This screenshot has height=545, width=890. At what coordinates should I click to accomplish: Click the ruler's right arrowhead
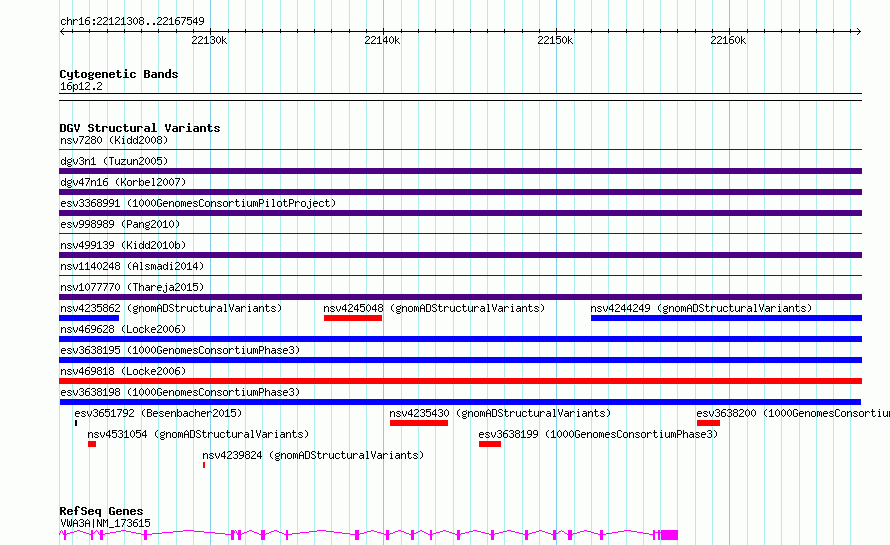click(x=859, y=31)
